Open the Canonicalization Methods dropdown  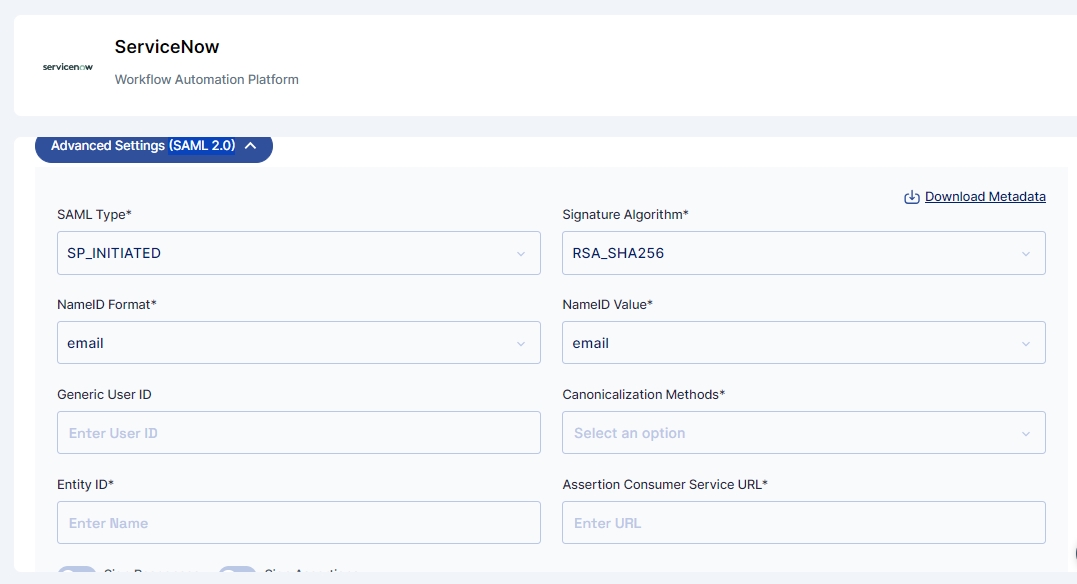click(804, 433)
